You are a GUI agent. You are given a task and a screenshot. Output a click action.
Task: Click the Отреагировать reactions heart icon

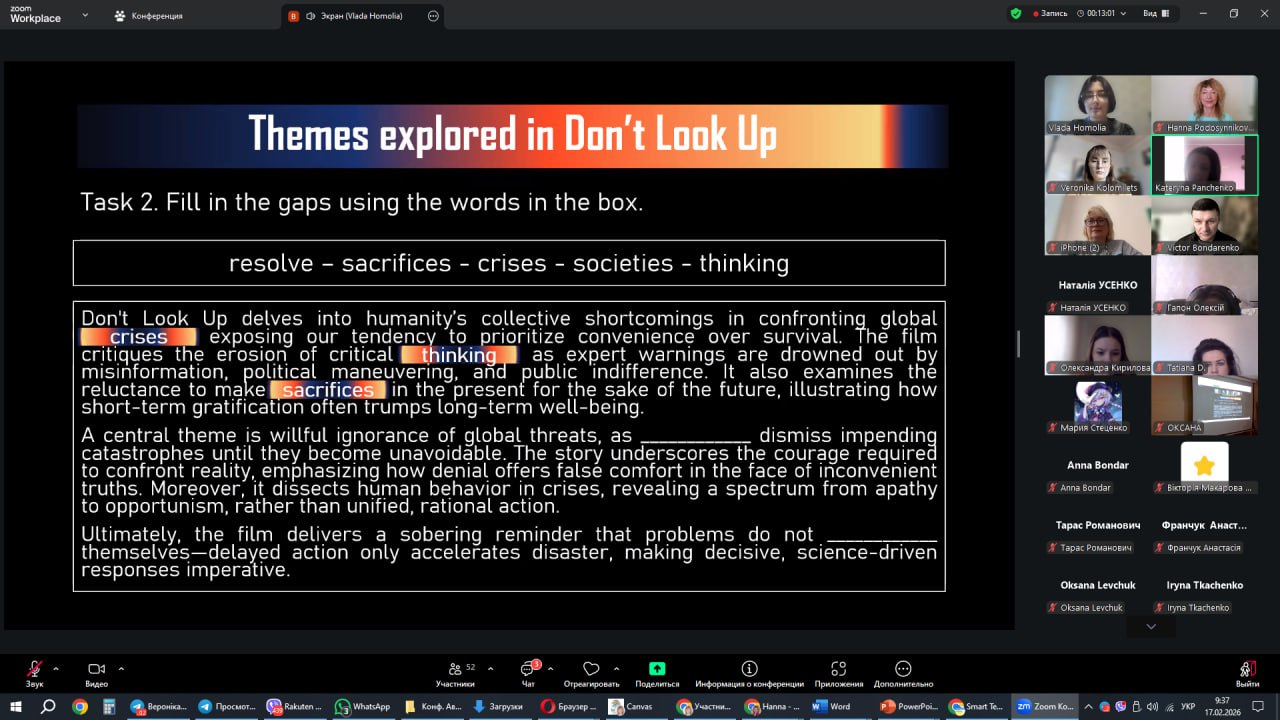[591, 669]
